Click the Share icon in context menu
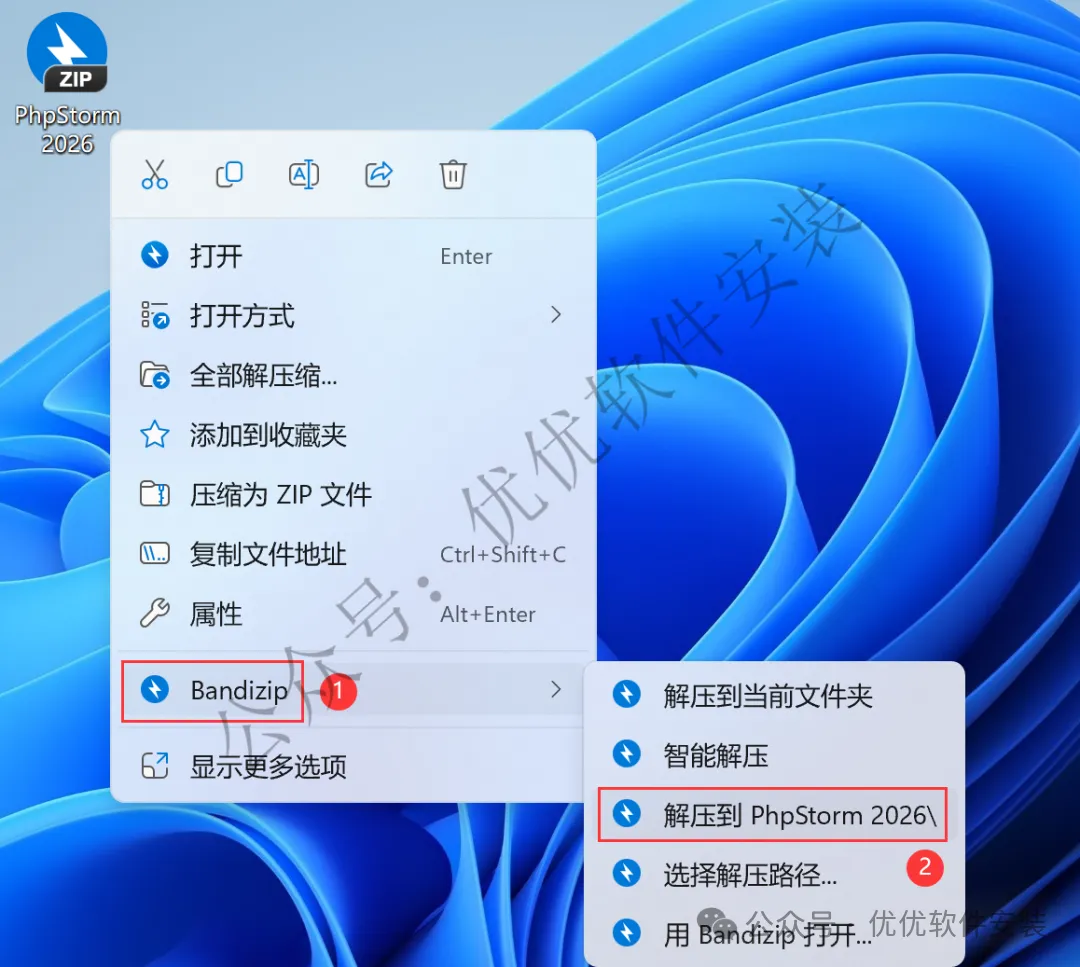The width and height of the screenshot is (1080, 967). (378, 174)
